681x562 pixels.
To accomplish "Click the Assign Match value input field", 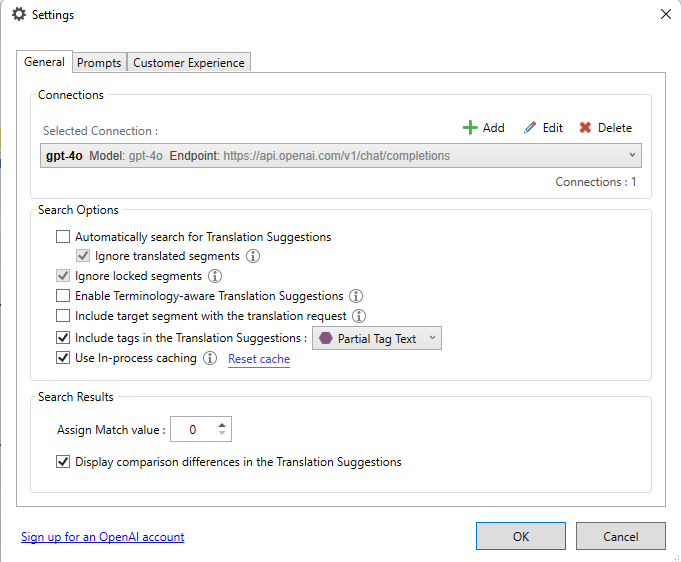I will click(x=192, y=430).
